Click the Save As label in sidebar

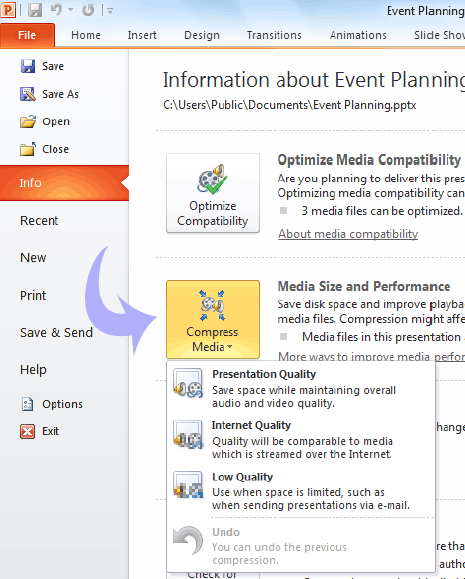click(x=60, y=94)
